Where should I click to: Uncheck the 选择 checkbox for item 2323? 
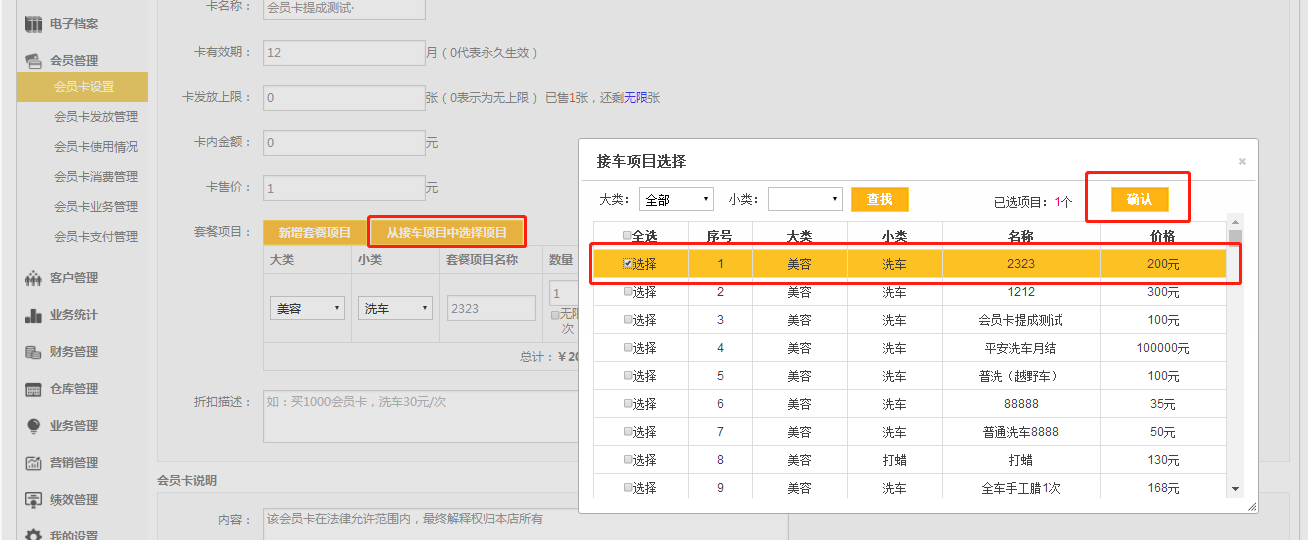pyautogui.click(x=627, y=264)
